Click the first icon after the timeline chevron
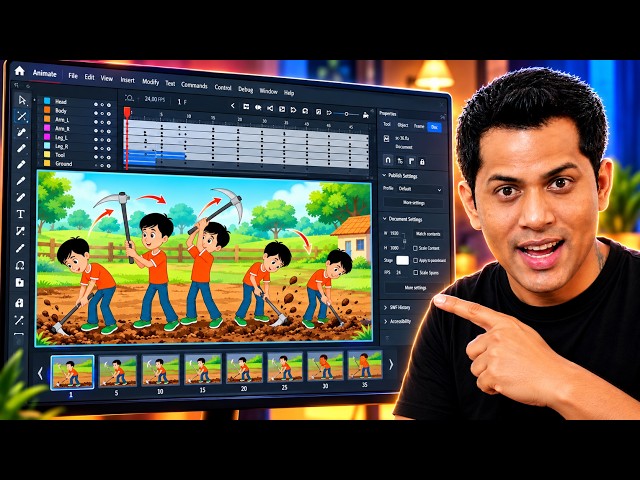Viewport: 640px width, 480px height. pos(246,107)
